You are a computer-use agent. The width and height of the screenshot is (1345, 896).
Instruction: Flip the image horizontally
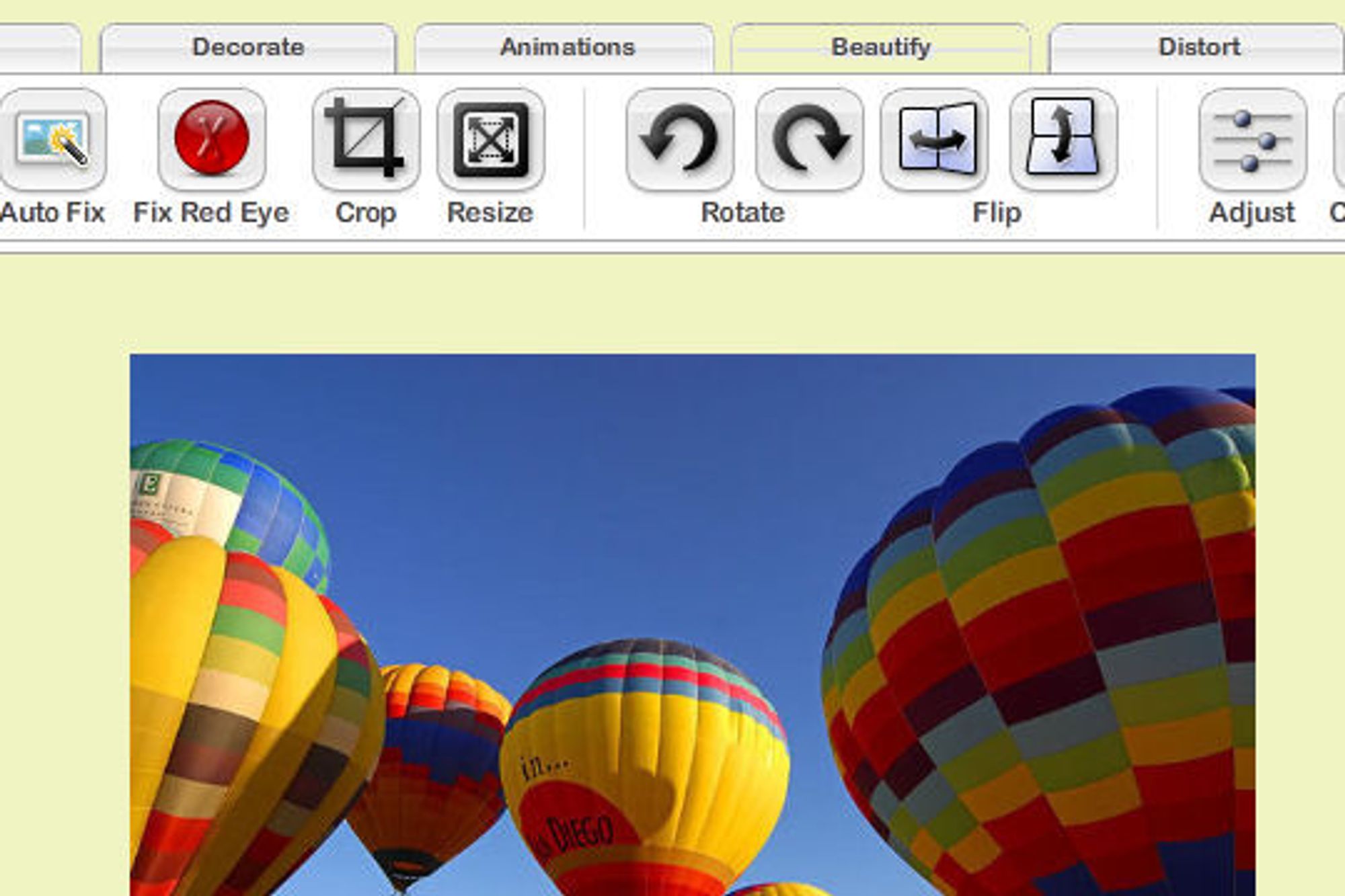(x=935, y=140)
